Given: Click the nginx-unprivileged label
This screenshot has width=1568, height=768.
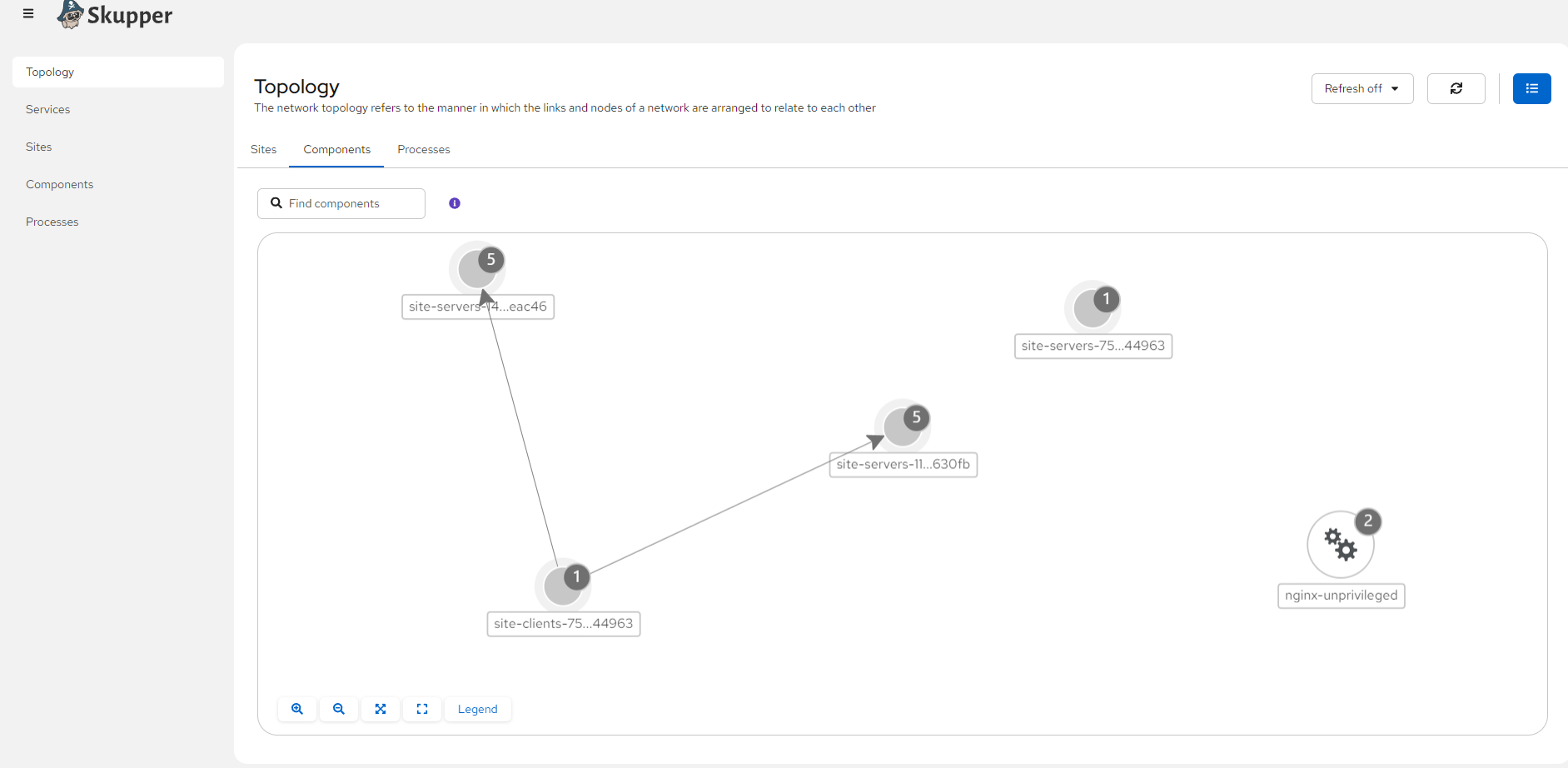Looking at the screenshot, I should 1342,596.
